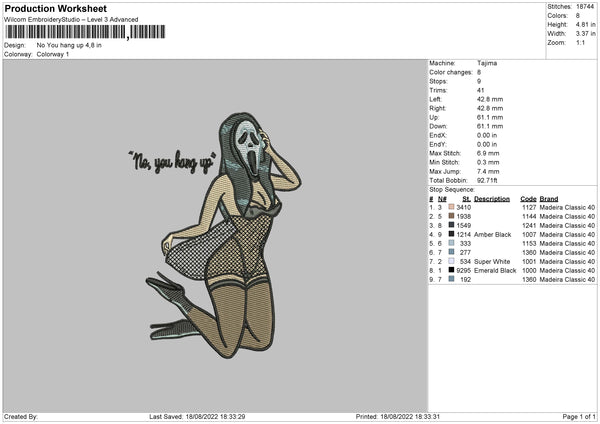The image size is (600, 424).
Task: Click the Max Jump value '7.4 mm'
Action: (x=488, y=171)
